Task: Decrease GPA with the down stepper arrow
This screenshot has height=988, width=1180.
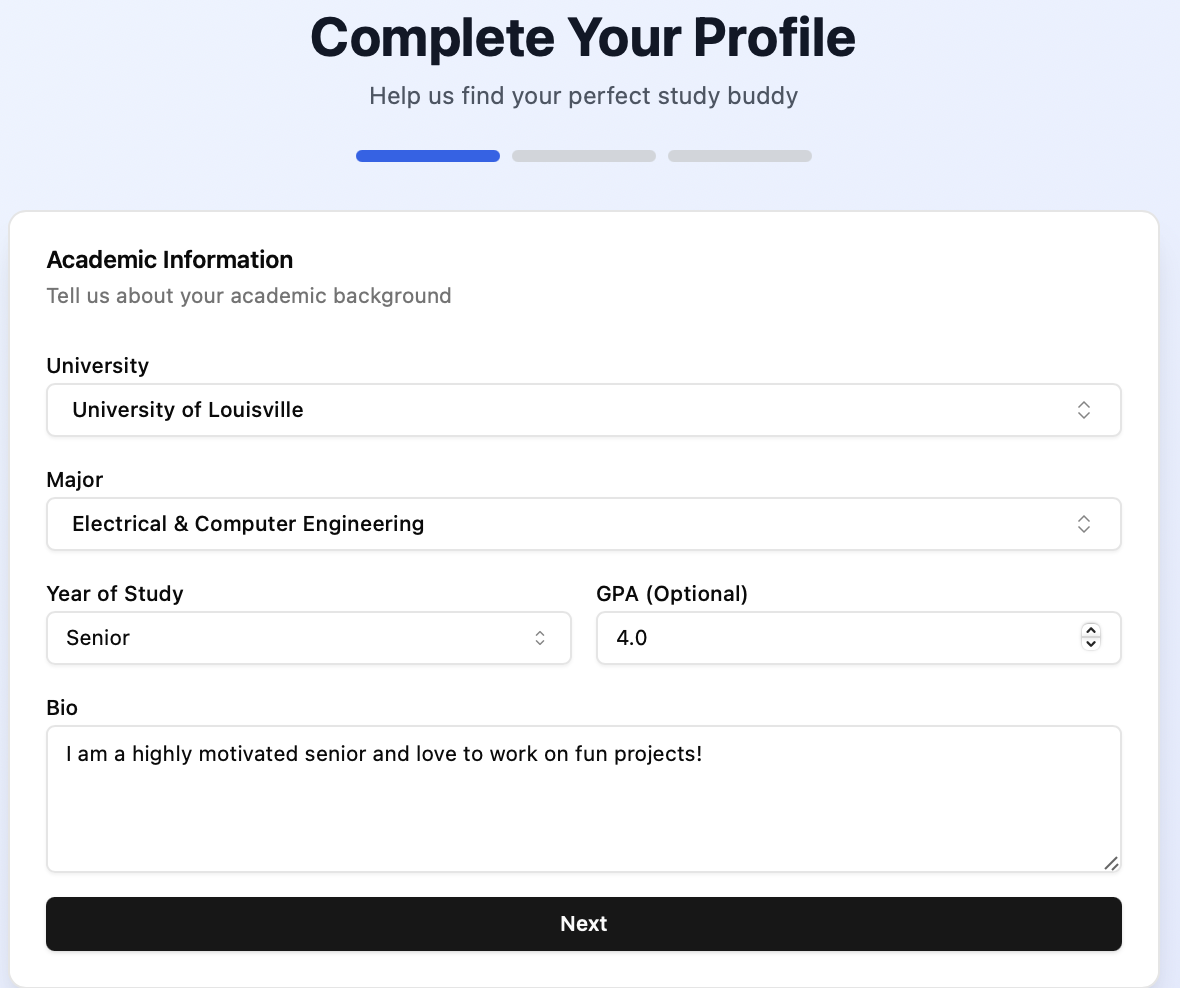Action: coord(1091,644)
